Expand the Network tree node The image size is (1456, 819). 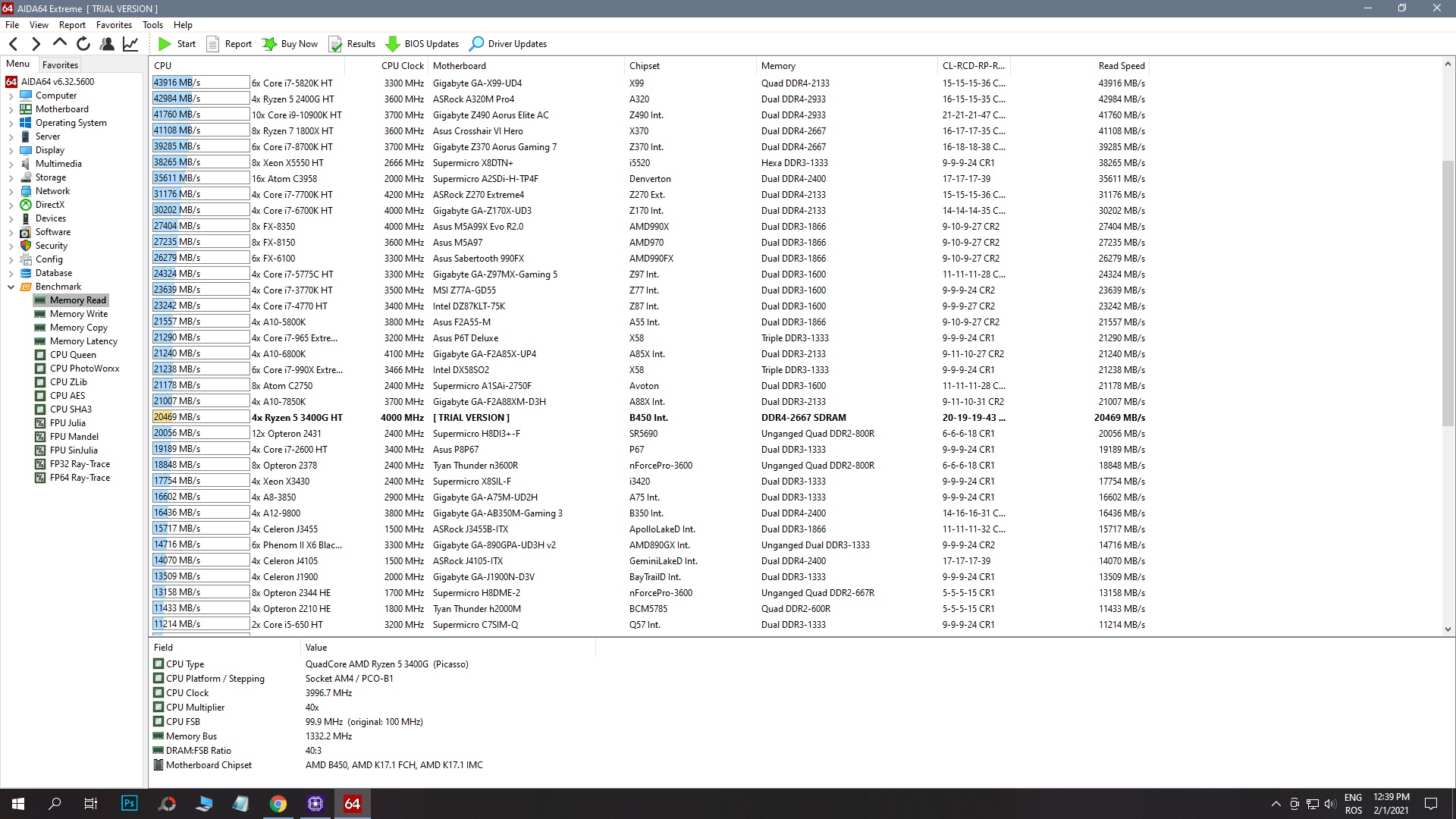click(11, 192)
